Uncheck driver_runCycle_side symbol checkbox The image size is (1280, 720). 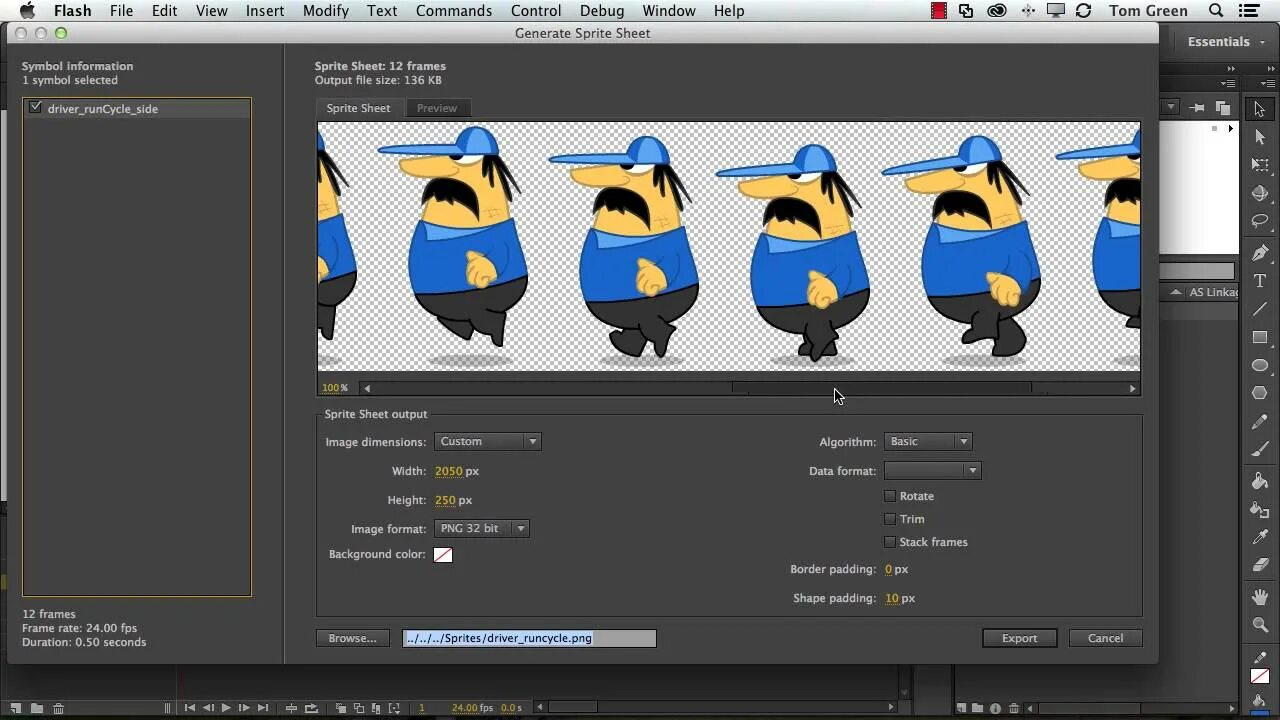[36, 108]
